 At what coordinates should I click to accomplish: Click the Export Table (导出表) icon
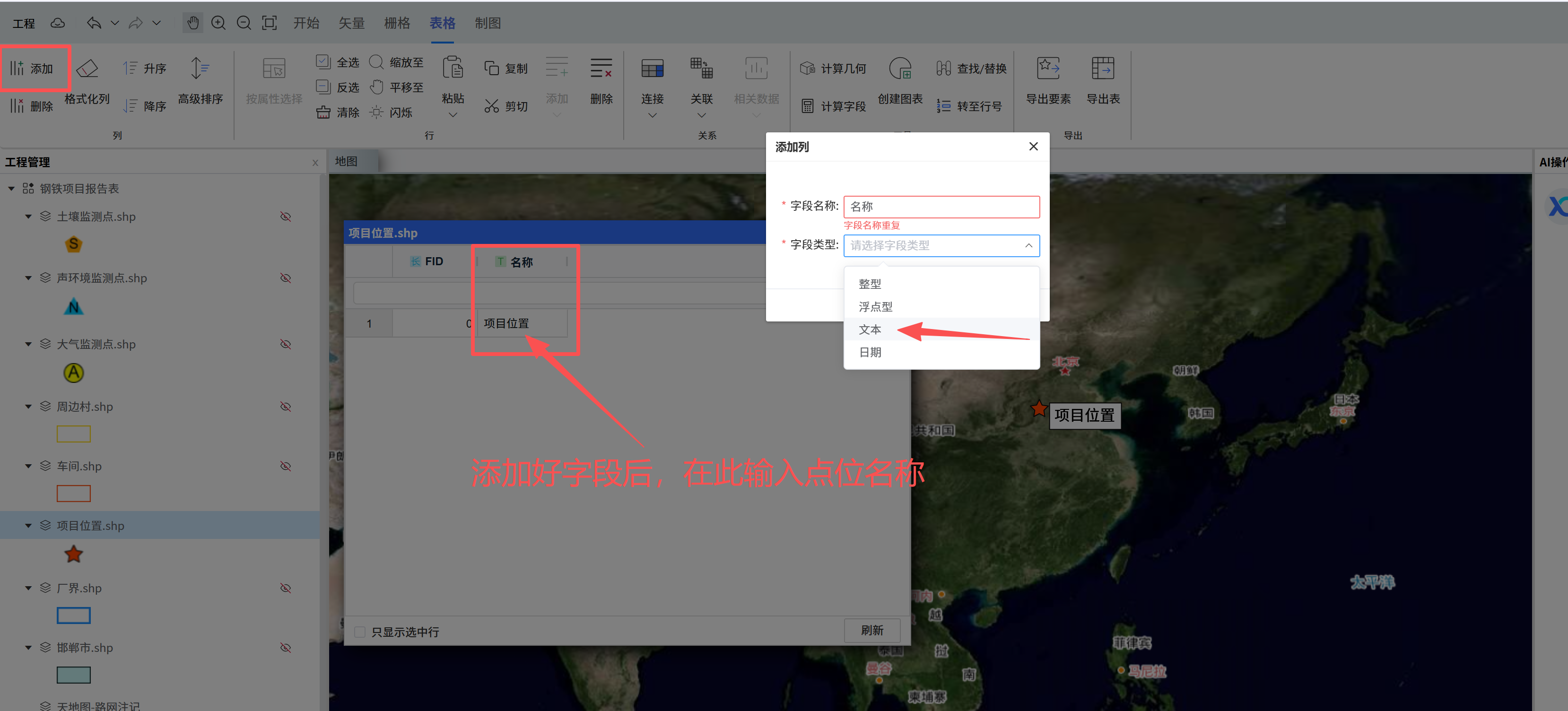click(x=1102, y=69)
